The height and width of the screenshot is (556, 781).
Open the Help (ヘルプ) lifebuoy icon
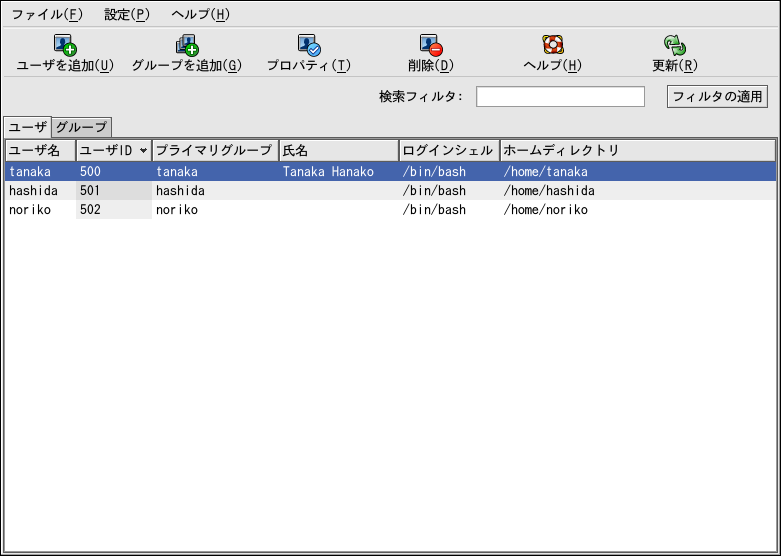pyautogui.click(x=552, y=45)
